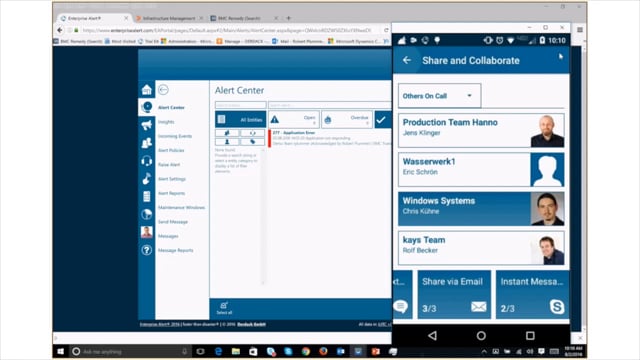Click the browser back arrow button

(x=60, y=30)
